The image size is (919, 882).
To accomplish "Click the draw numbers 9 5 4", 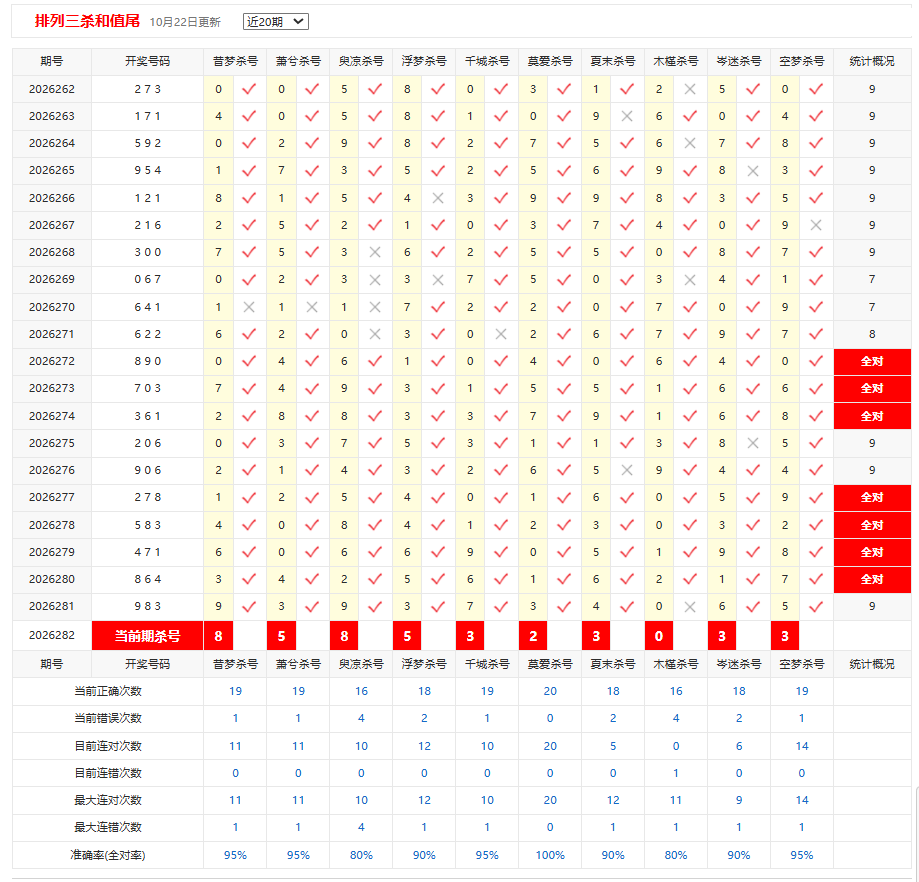I will click(x=147, y=171).
